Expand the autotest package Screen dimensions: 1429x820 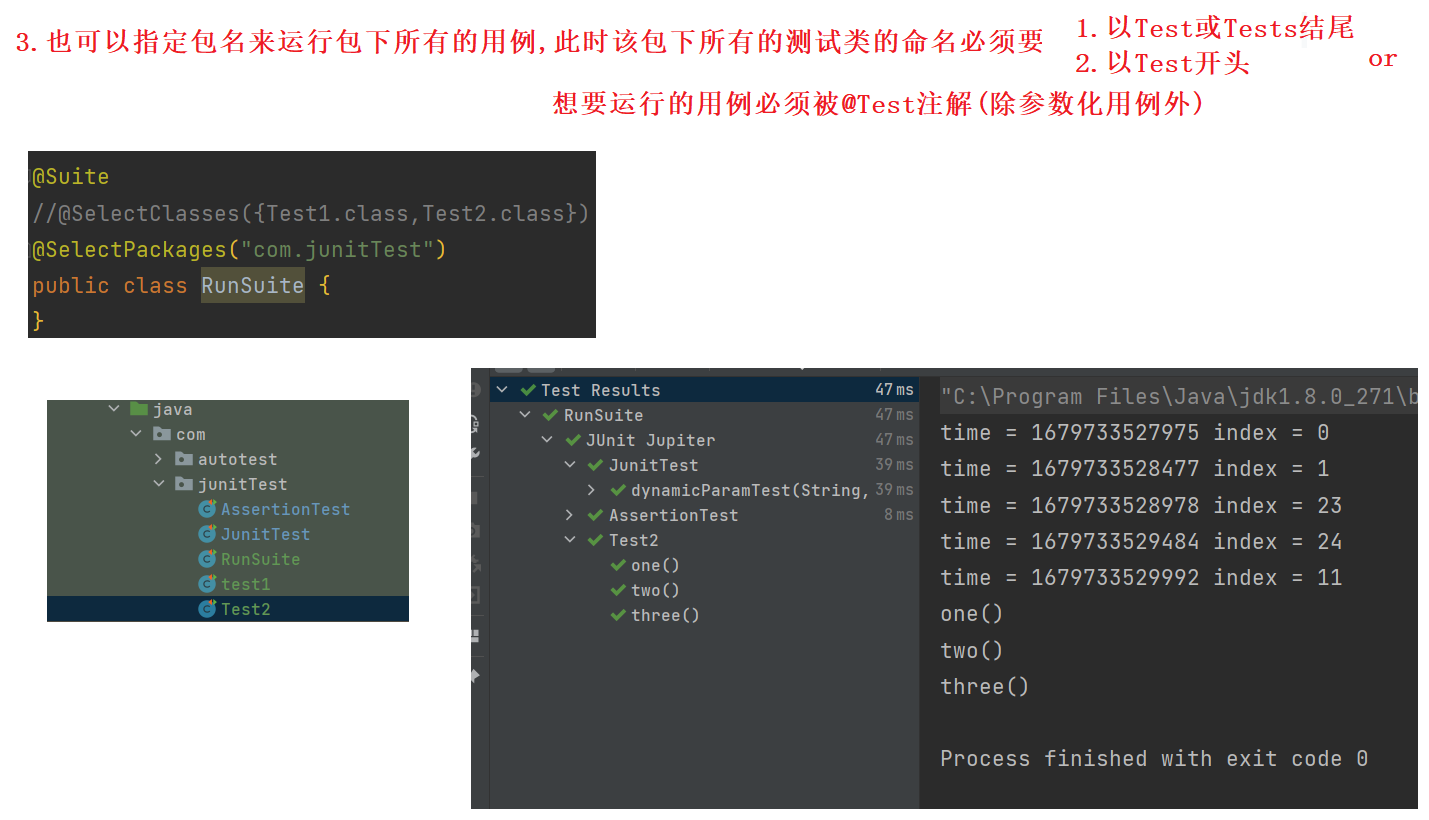pos(158,459)
